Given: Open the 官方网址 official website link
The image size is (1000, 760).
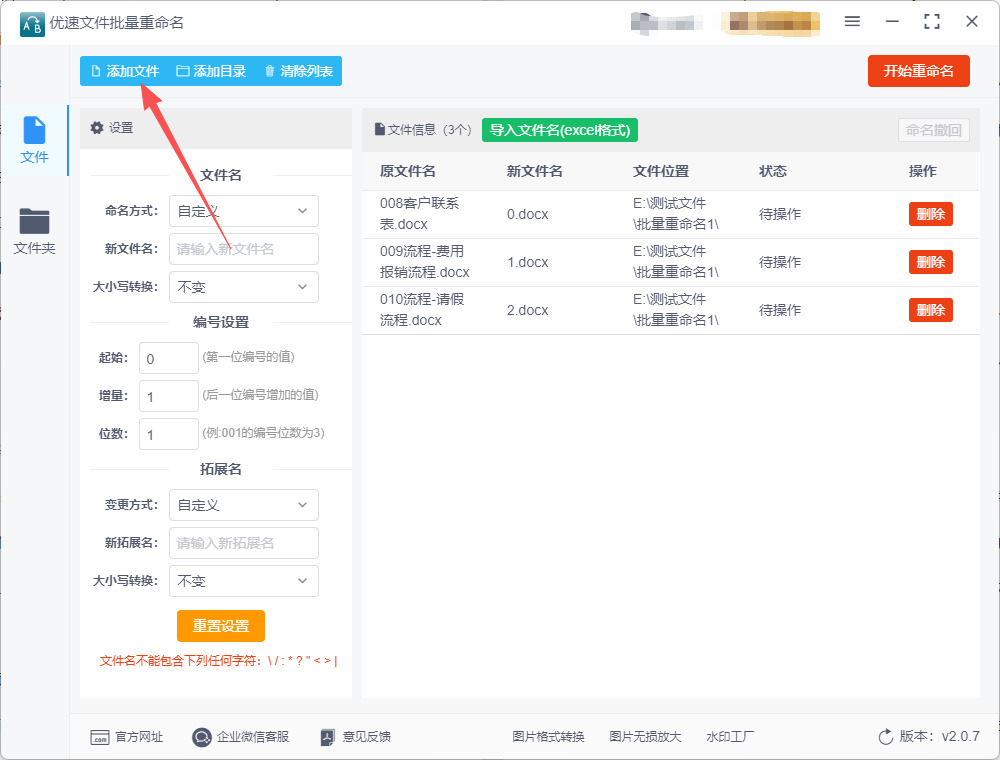Looking at the screenshot, I should click(x=126, y=737).
